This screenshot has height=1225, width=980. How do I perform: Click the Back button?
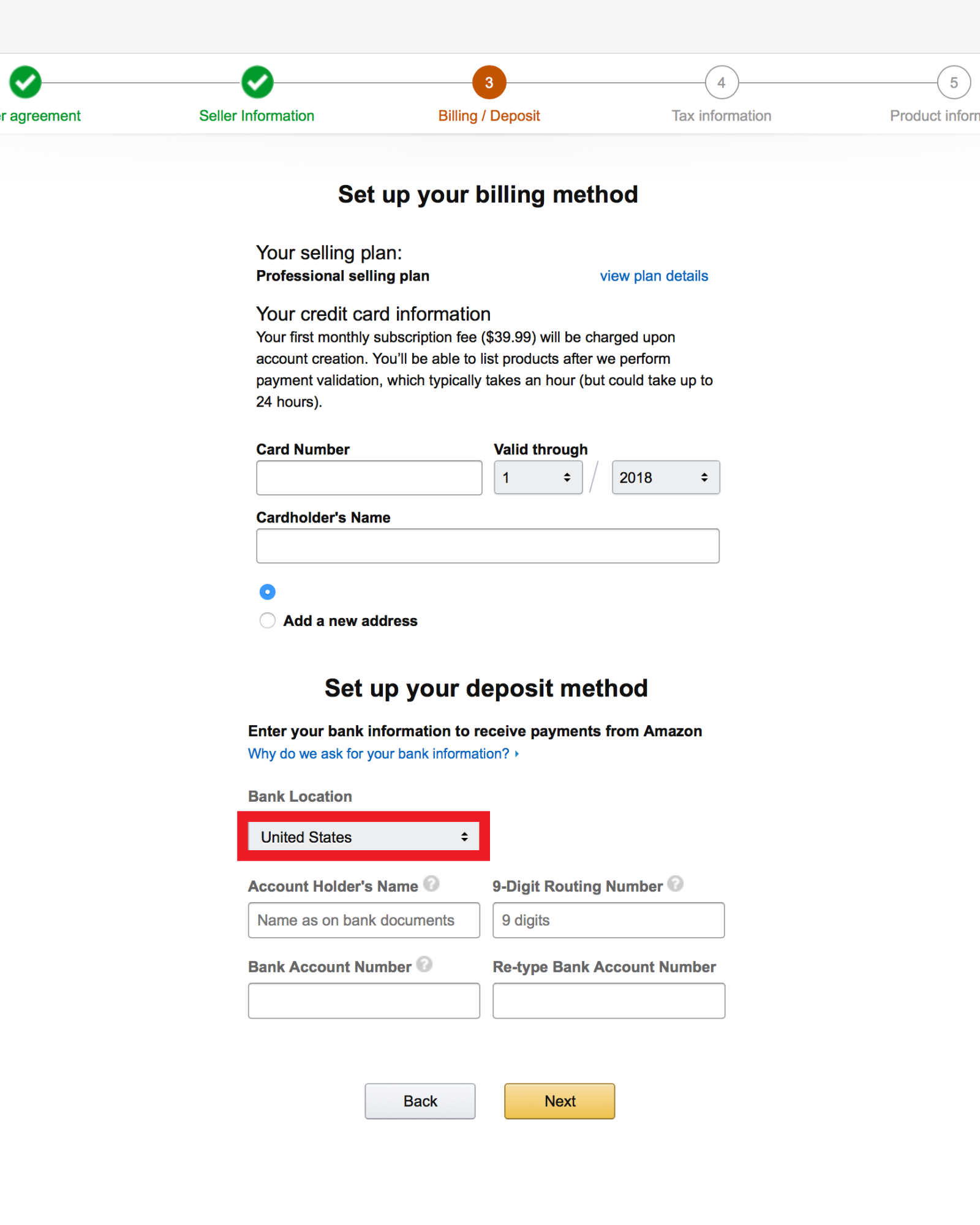(420, 1101)
